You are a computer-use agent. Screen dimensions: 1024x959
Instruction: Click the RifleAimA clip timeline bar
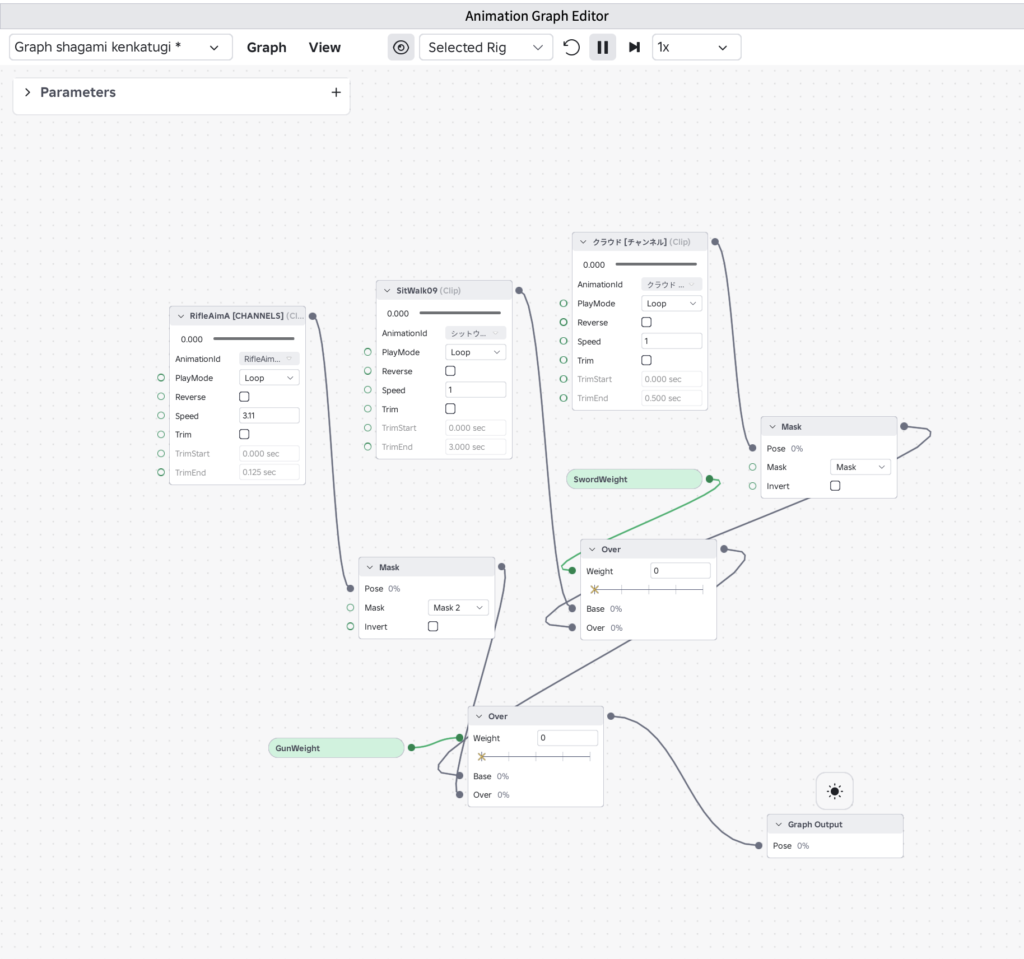tap(254, 338)
